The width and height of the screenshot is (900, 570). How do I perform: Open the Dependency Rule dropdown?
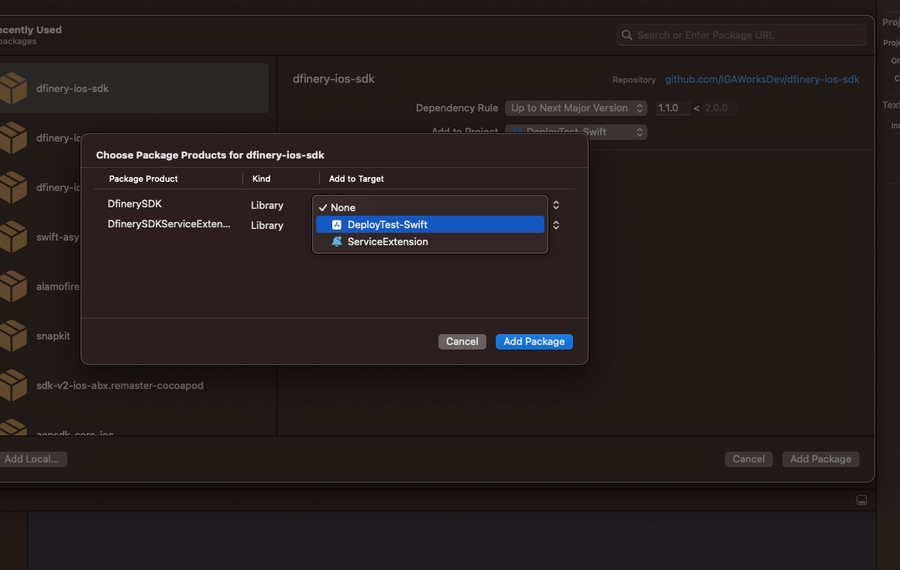tap(575, 108)
